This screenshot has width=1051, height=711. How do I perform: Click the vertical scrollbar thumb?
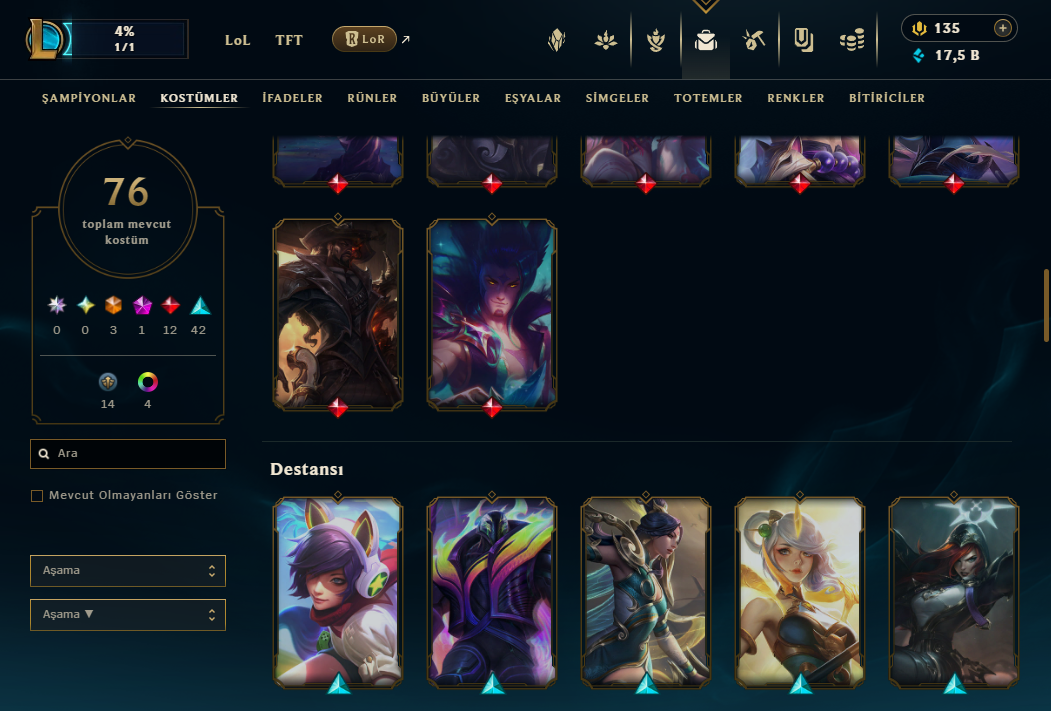click(1046, 306)
